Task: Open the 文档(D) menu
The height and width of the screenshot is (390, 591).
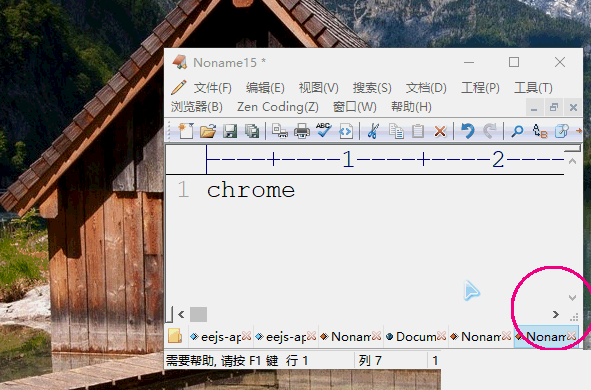Action: (x=426, y=88)
